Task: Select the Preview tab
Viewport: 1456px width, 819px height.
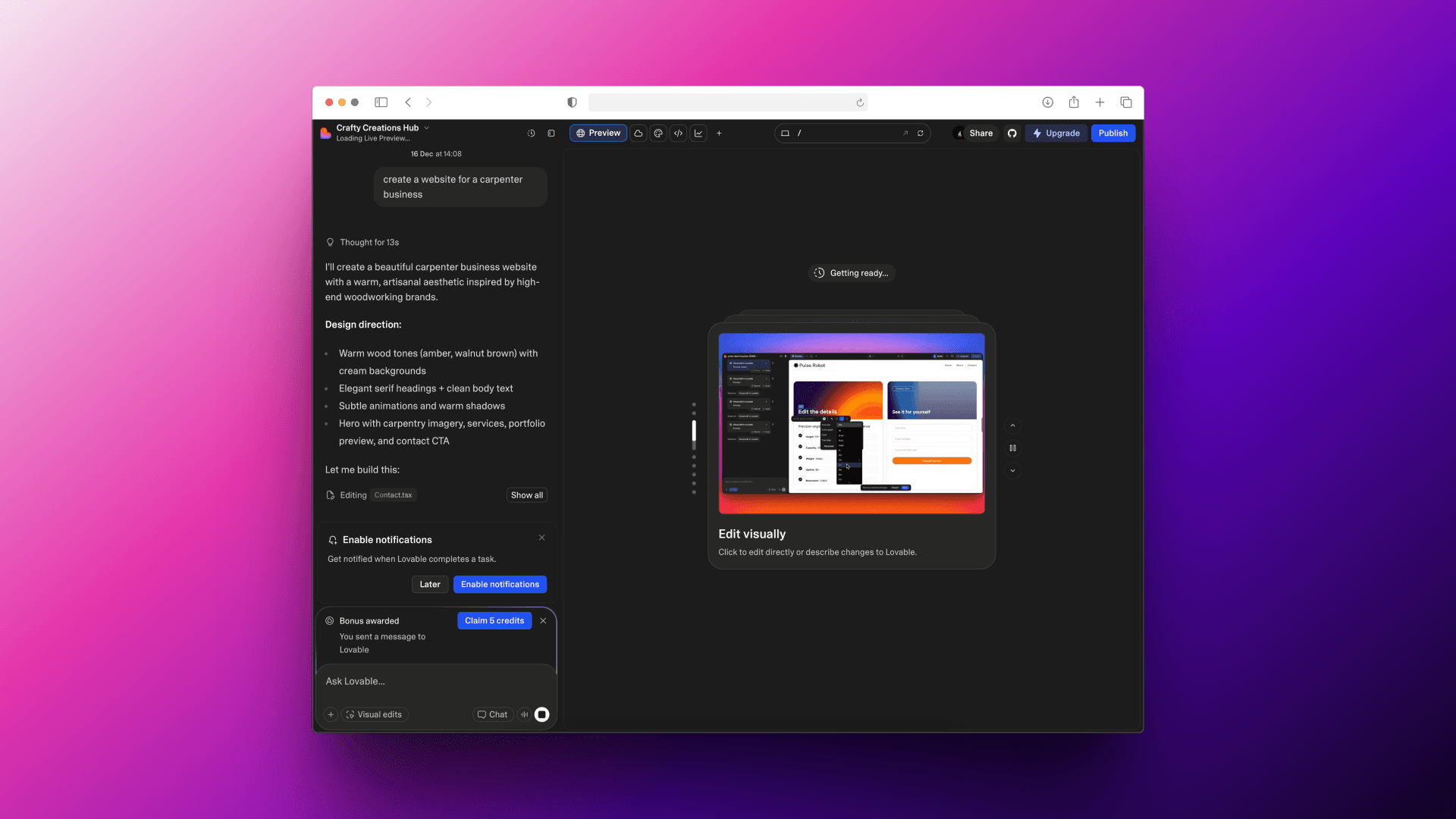Action: [x=598, y=133]
